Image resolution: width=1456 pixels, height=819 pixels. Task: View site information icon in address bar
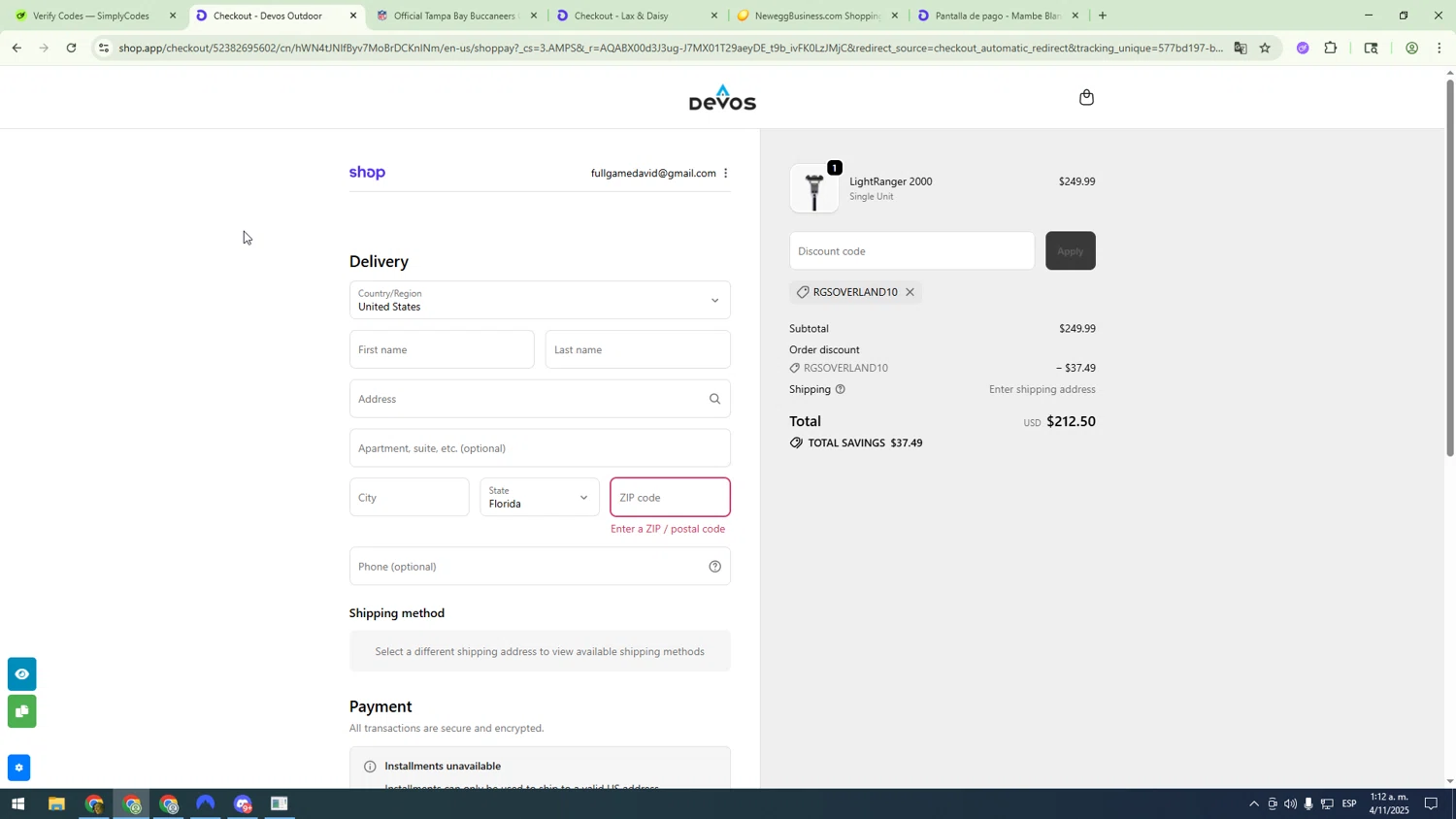tap(104, 48)
